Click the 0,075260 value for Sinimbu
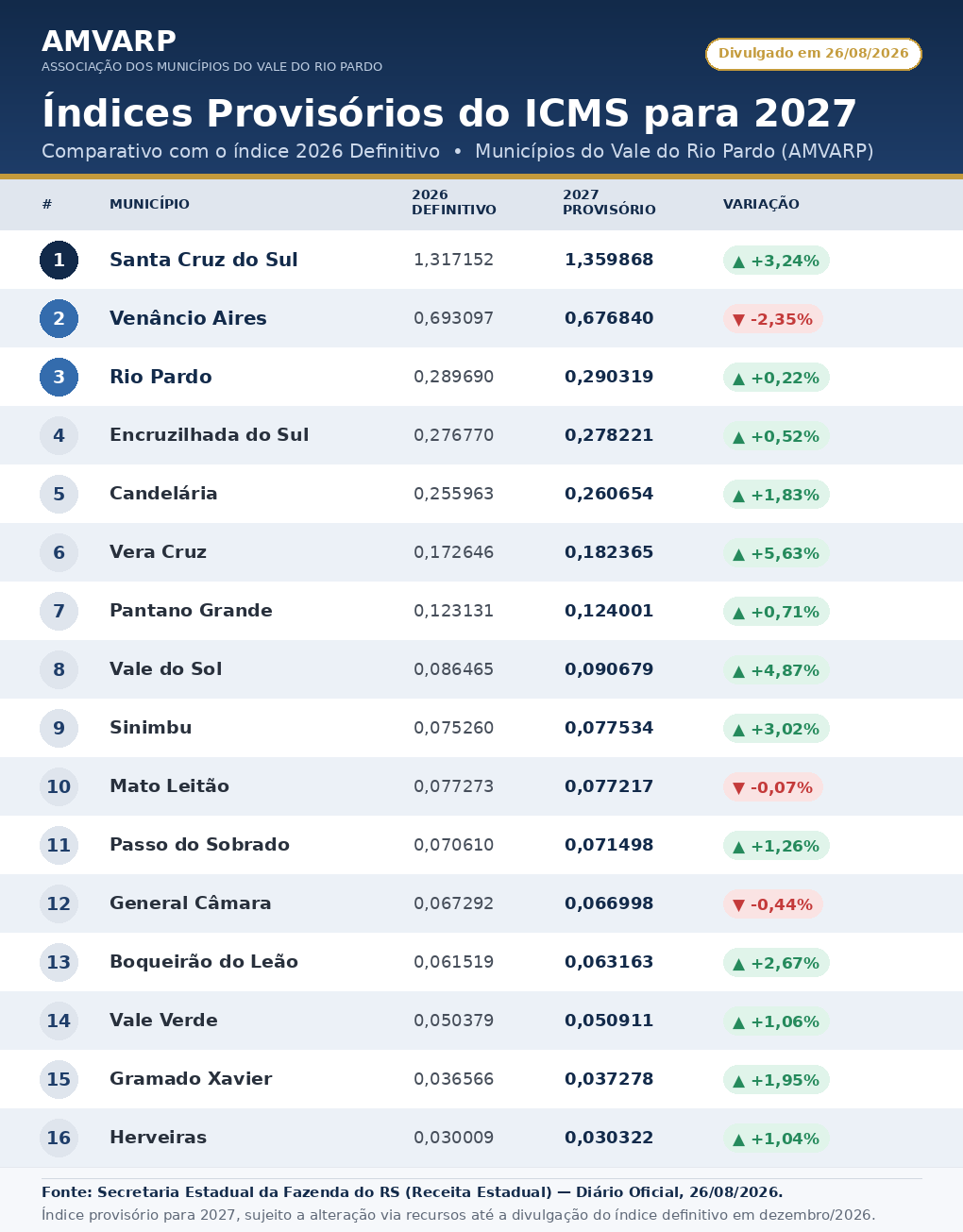963x1232 pixels. point(454,728)
